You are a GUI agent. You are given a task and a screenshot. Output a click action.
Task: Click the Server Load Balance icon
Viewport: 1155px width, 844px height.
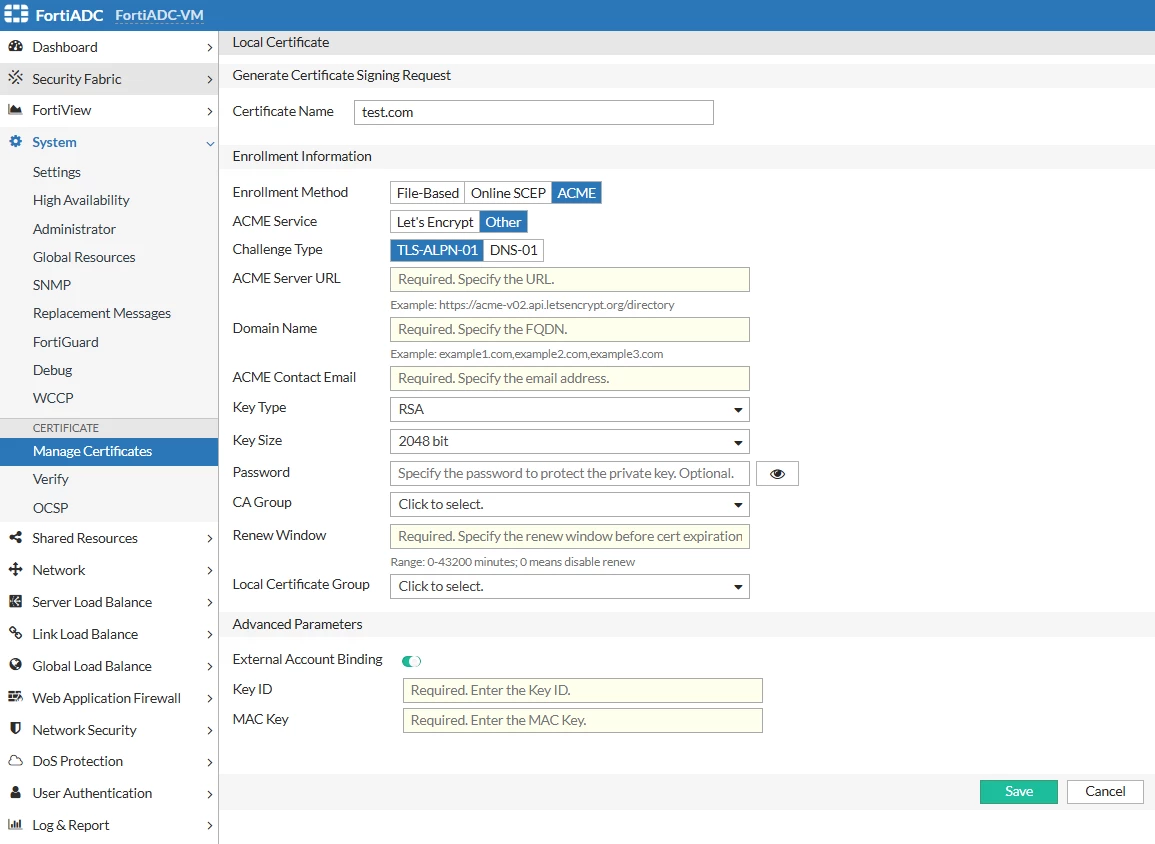15,602
